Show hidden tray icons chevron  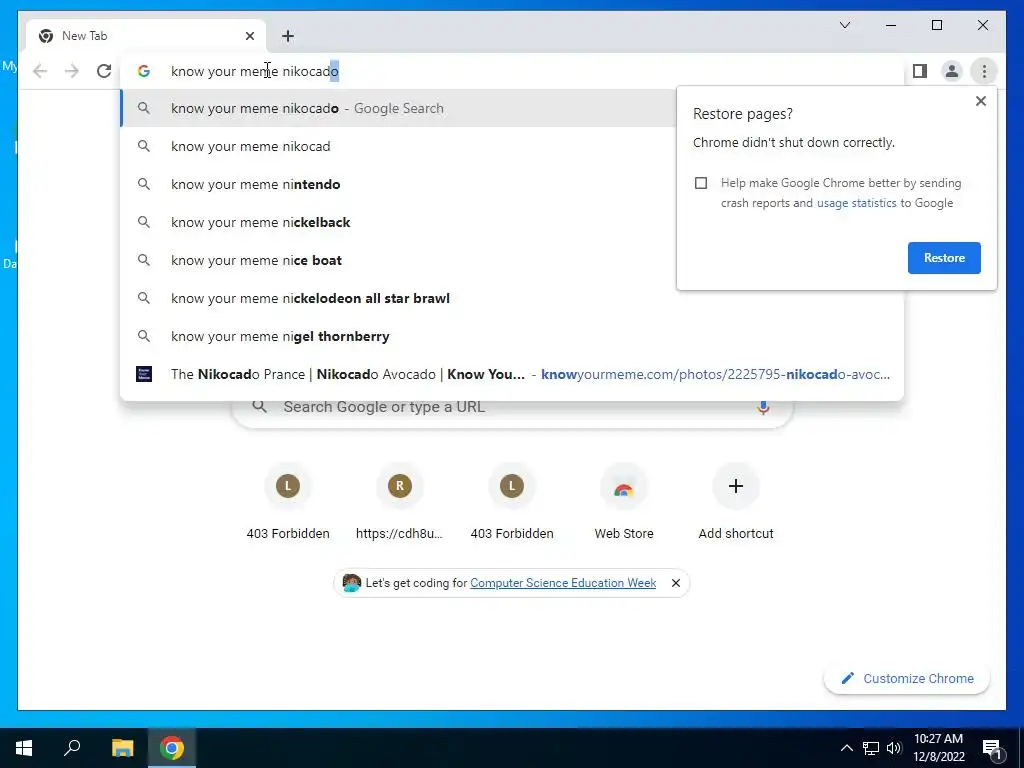(846, 748)
